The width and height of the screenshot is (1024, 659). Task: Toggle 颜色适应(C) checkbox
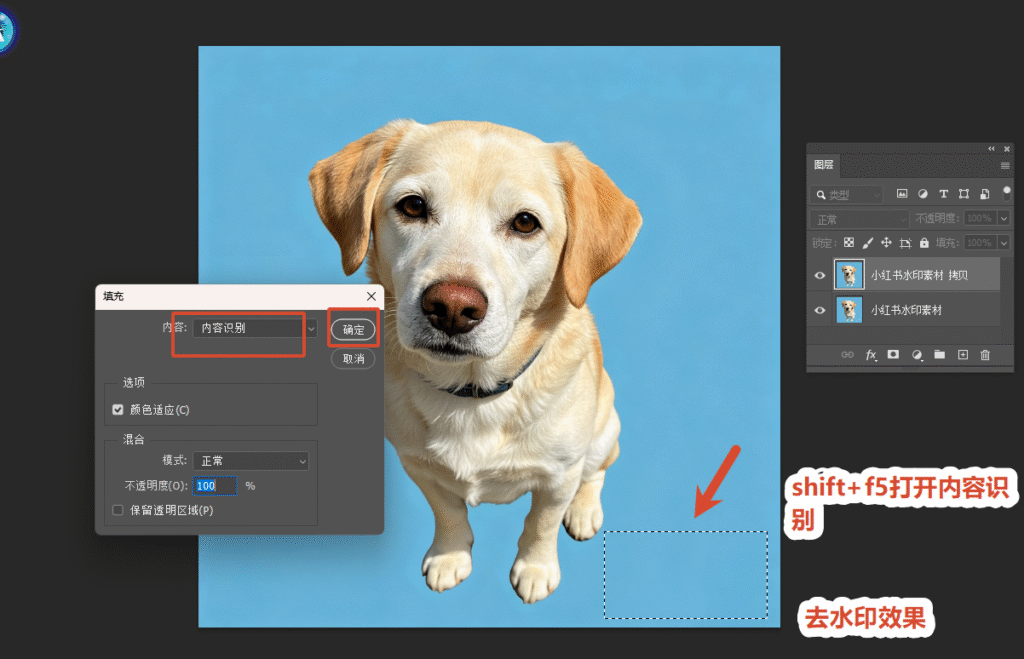[118, 410]
